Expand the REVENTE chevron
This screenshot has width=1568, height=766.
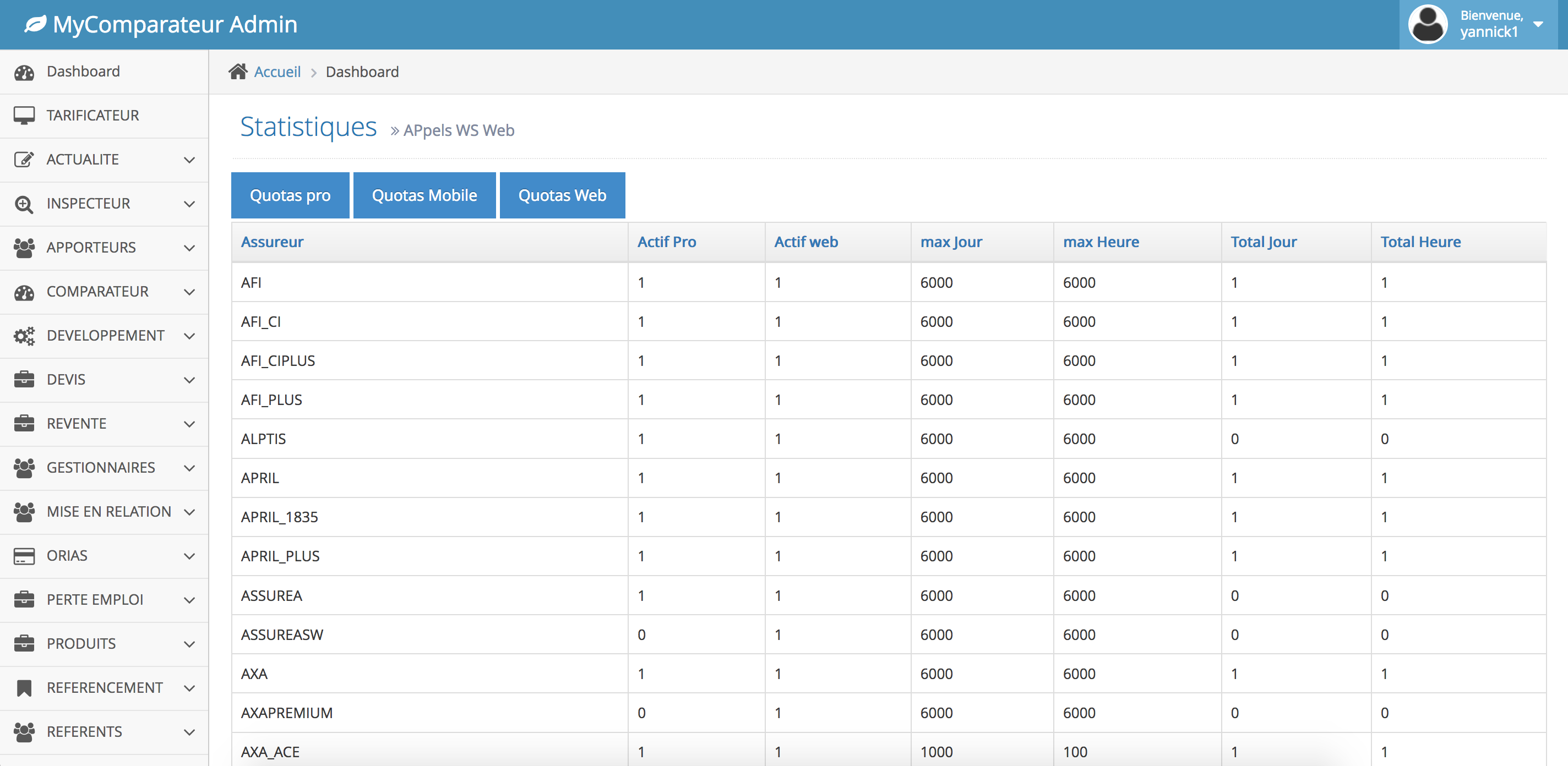[189, 424]
